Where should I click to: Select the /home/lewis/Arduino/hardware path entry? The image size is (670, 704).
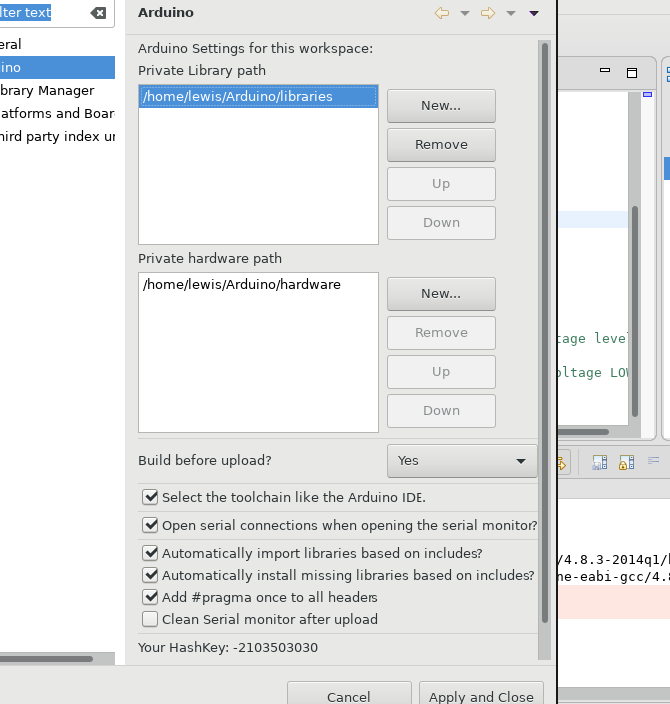click(x=242, y=285)
